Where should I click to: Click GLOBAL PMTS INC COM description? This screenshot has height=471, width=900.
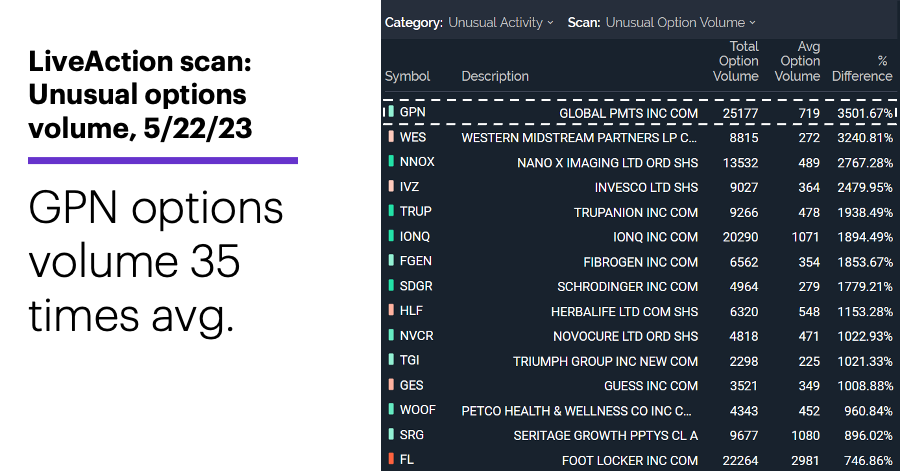[x=629, y=113]
